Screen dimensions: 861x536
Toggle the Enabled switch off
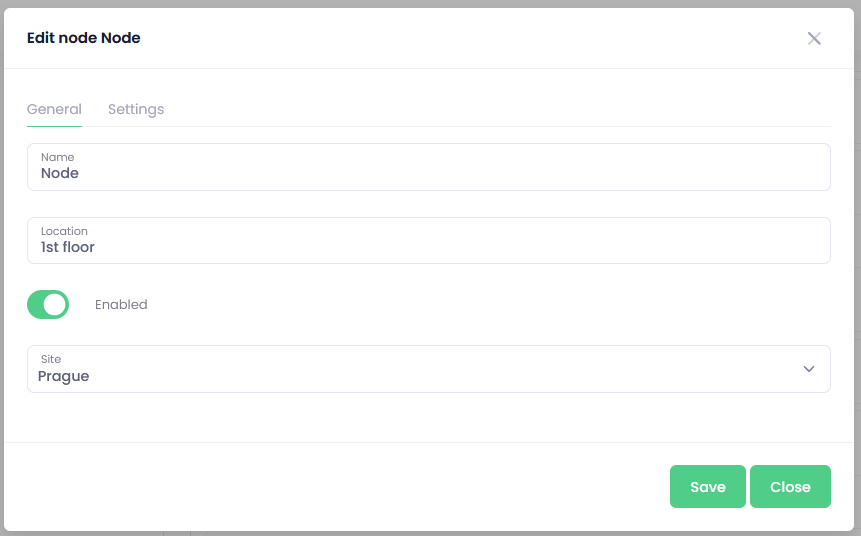tap(48, 304)
